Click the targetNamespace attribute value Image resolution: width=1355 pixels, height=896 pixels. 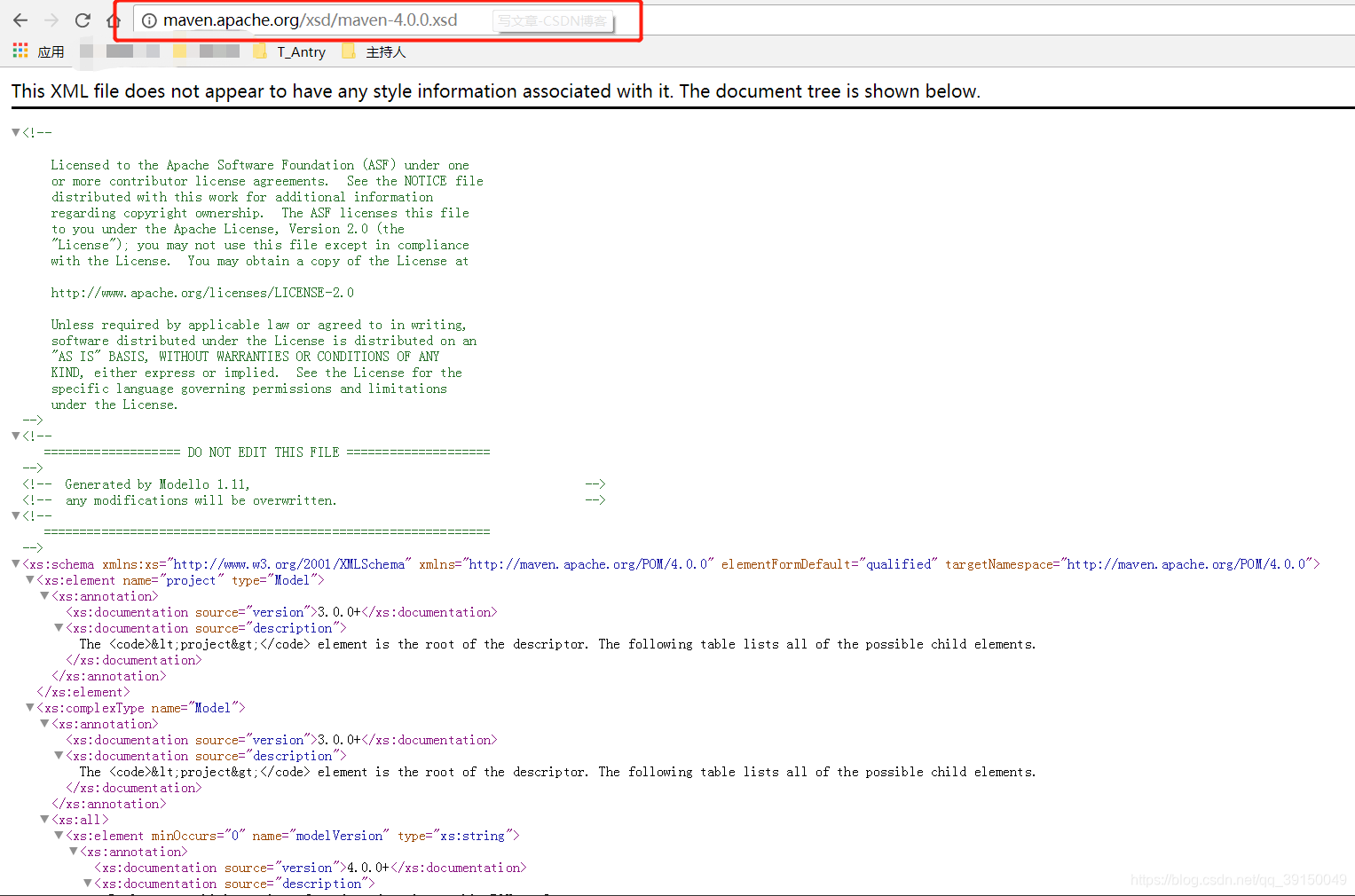tap(1186, 564)
